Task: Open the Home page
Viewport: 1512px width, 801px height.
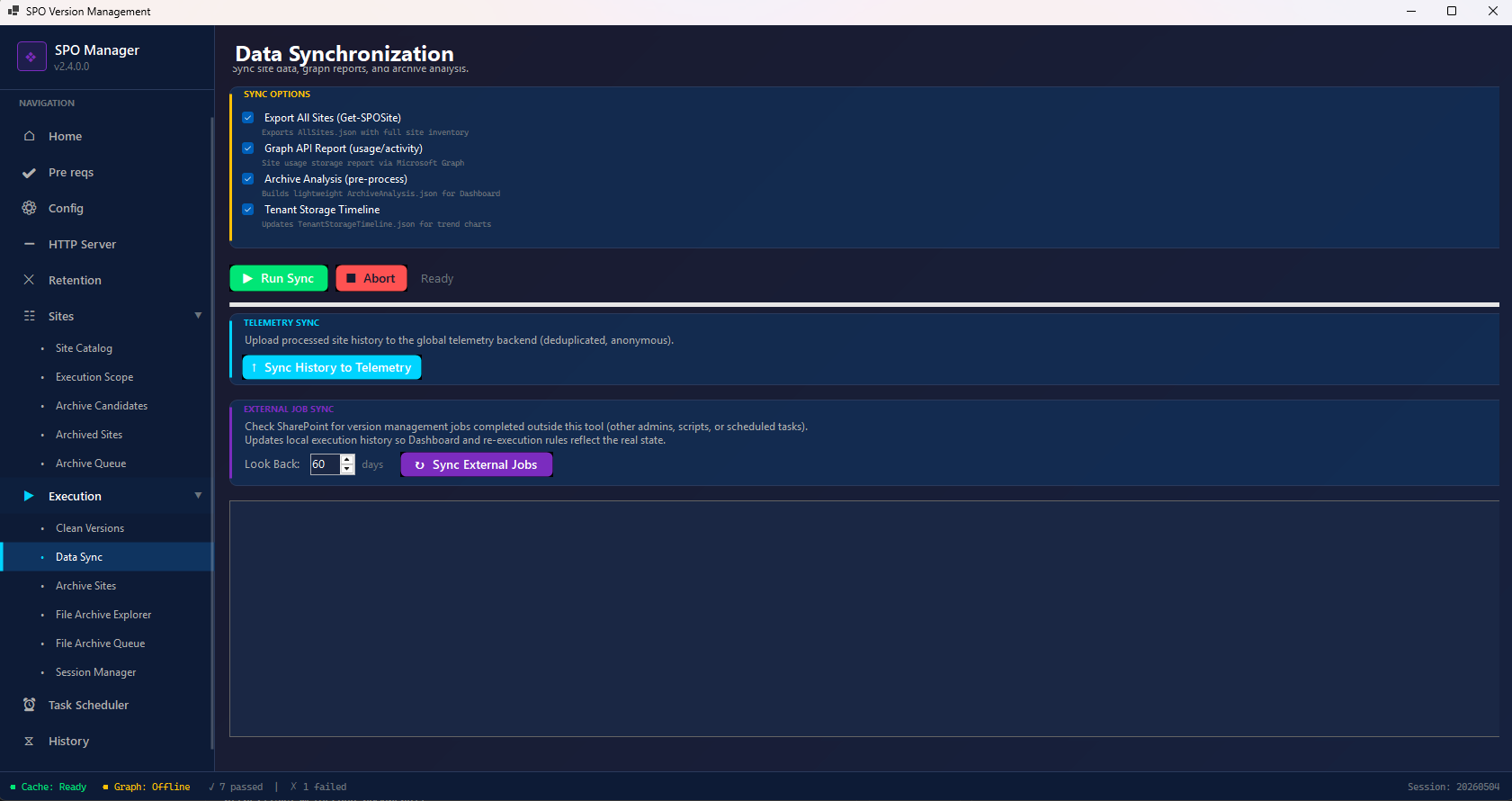Action: click(106, 136)
